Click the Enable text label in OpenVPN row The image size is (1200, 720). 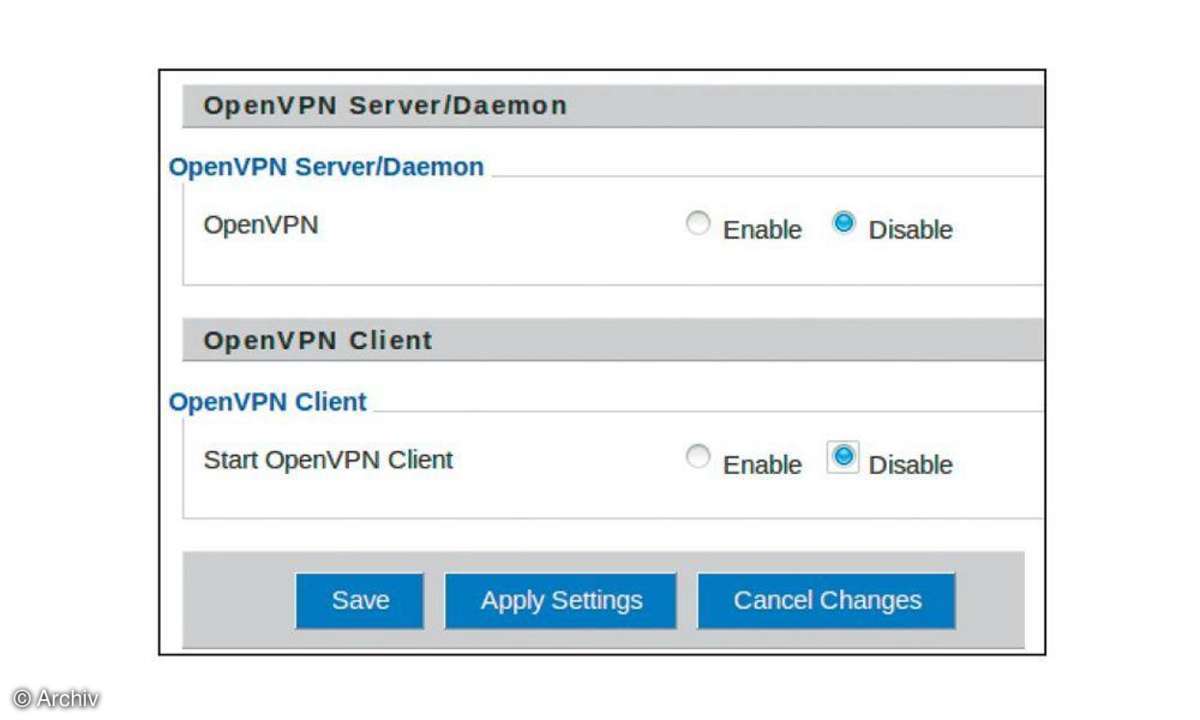[x=762, y=230]
